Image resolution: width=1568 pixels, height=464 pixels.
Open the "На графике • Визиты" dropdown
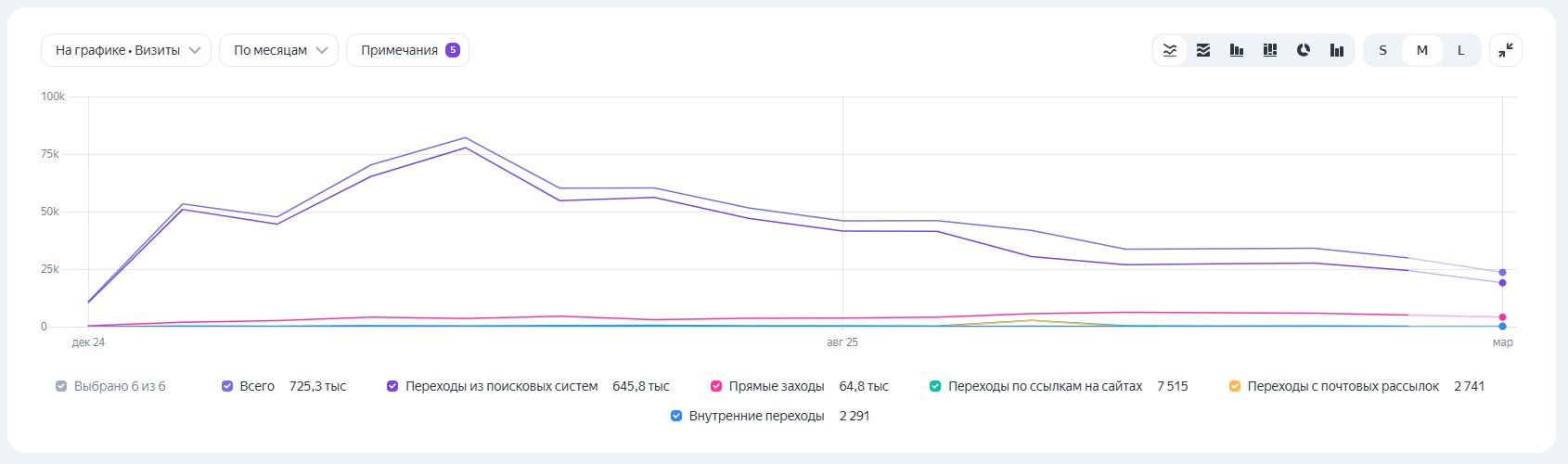click(x=126, y=50)
